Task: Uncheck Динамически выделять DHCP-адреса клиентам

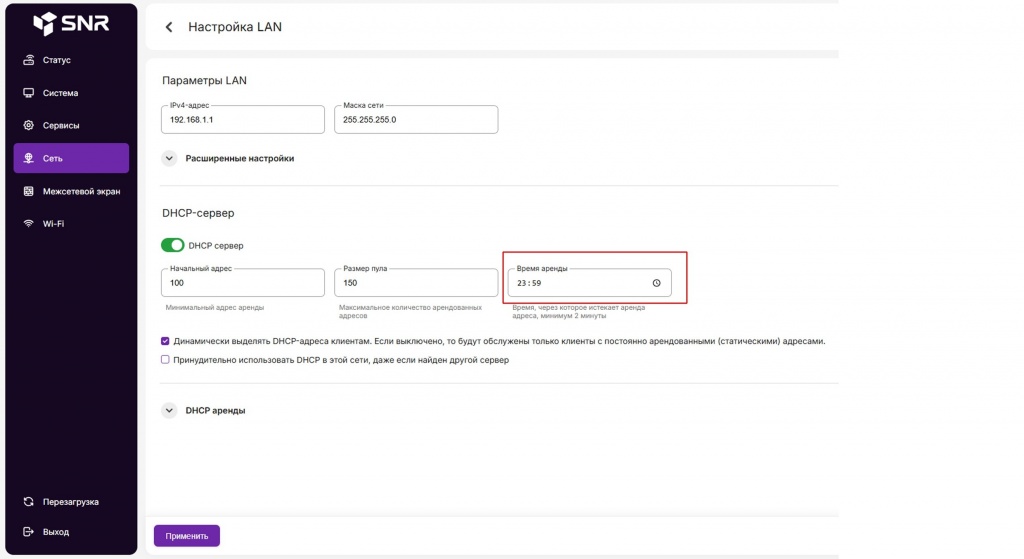Action: click(x=166, y=341)
